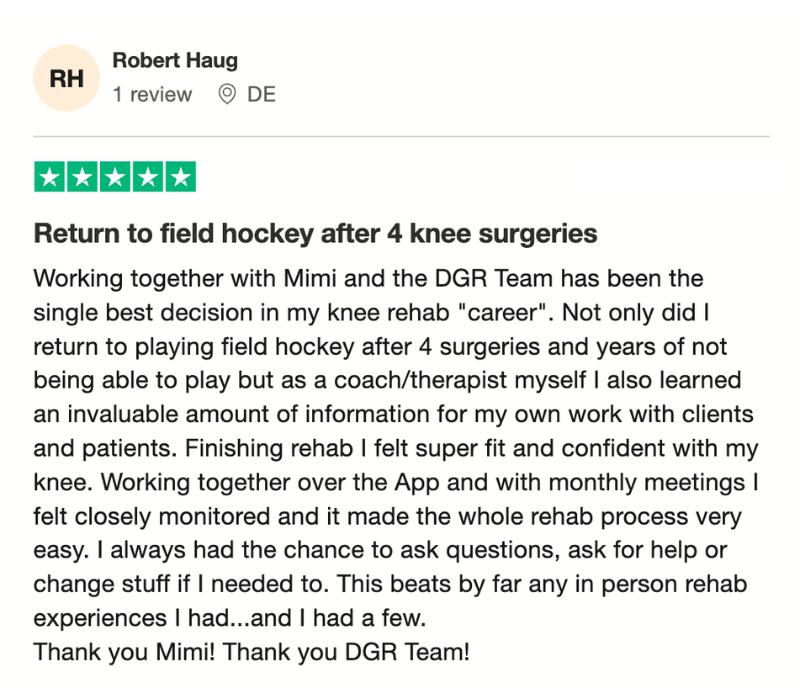Click the second green rating star

pos(82,177)
